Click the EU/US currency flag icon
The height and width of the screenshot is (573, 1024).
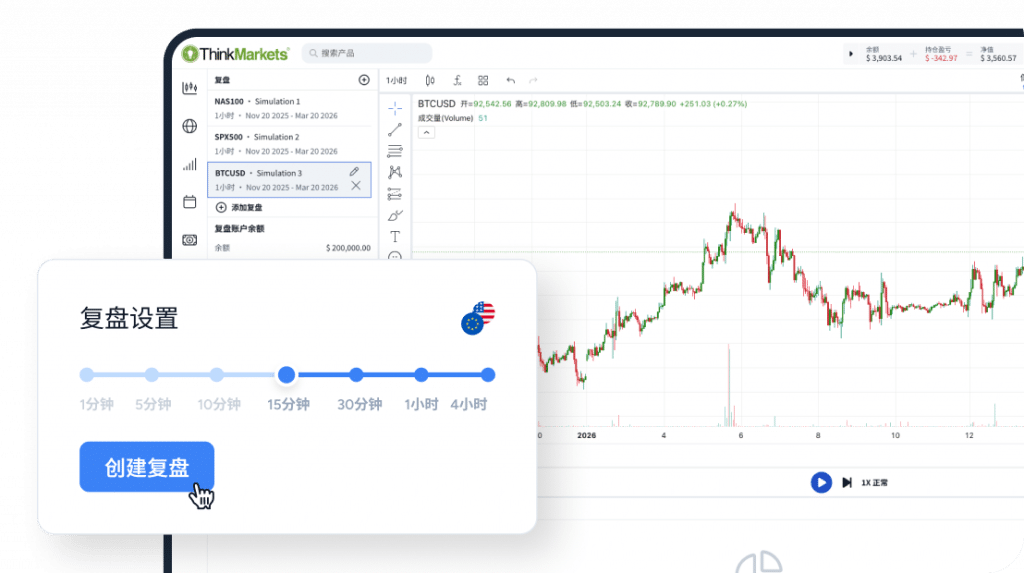(478, 318)
